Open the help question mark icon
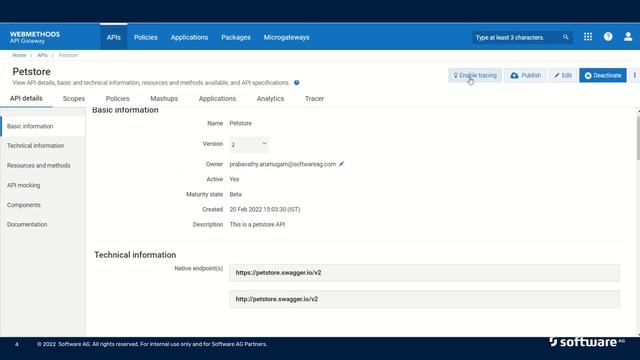The width and height of the screenshot is (640, 360). coord(608,37)
